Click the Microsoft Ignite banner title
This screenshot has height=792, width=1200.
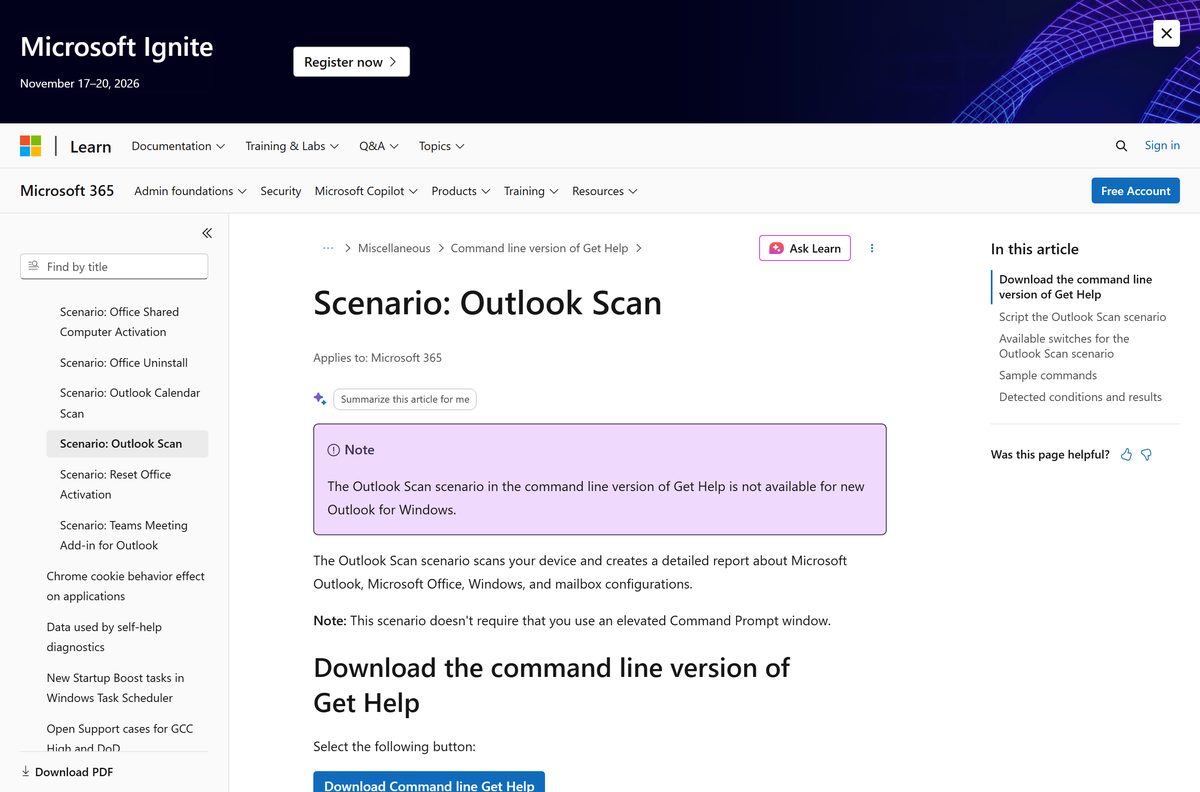(x=116, y=47)
